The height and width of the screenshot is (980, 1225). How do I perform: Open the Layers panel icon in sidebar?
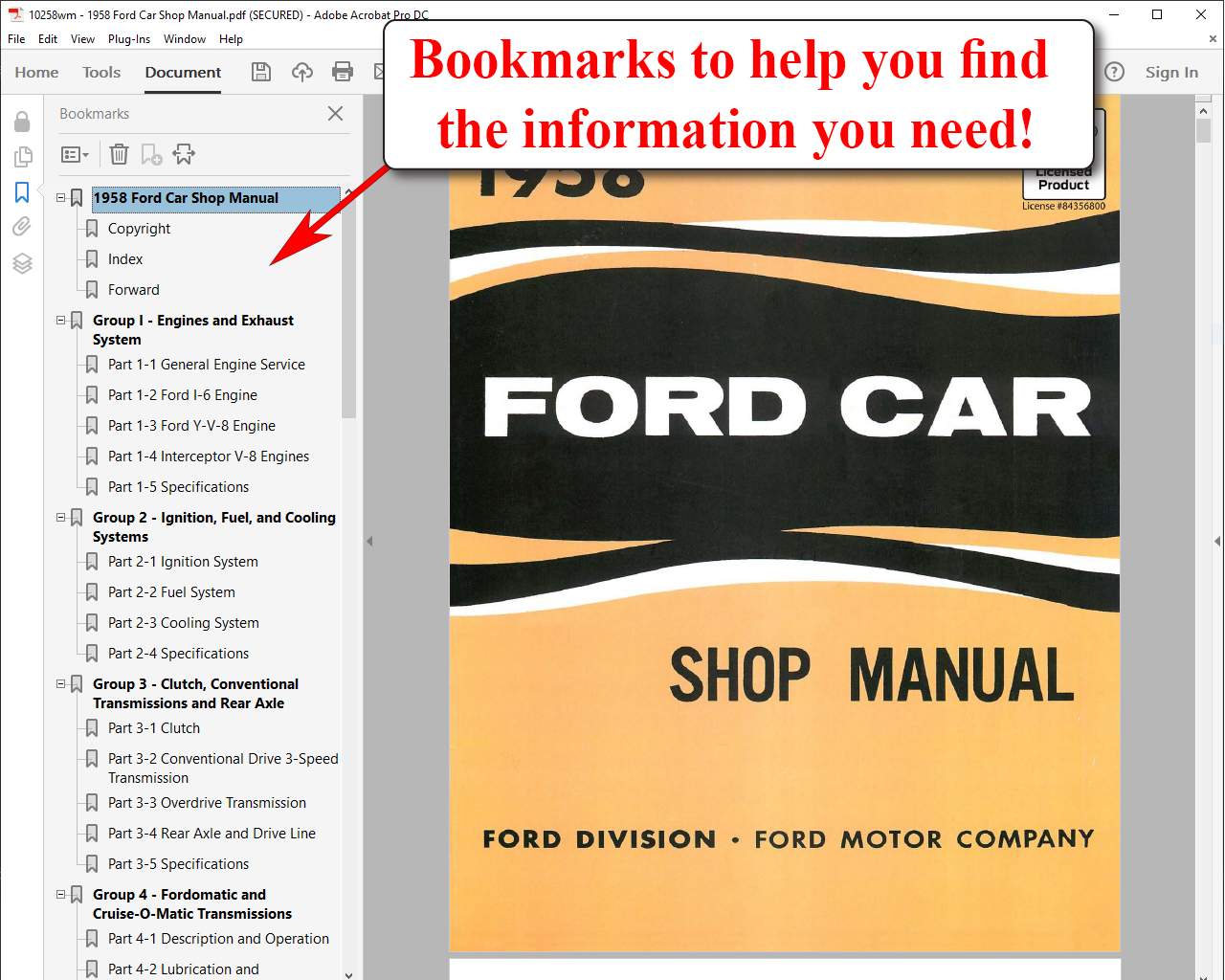22,263
